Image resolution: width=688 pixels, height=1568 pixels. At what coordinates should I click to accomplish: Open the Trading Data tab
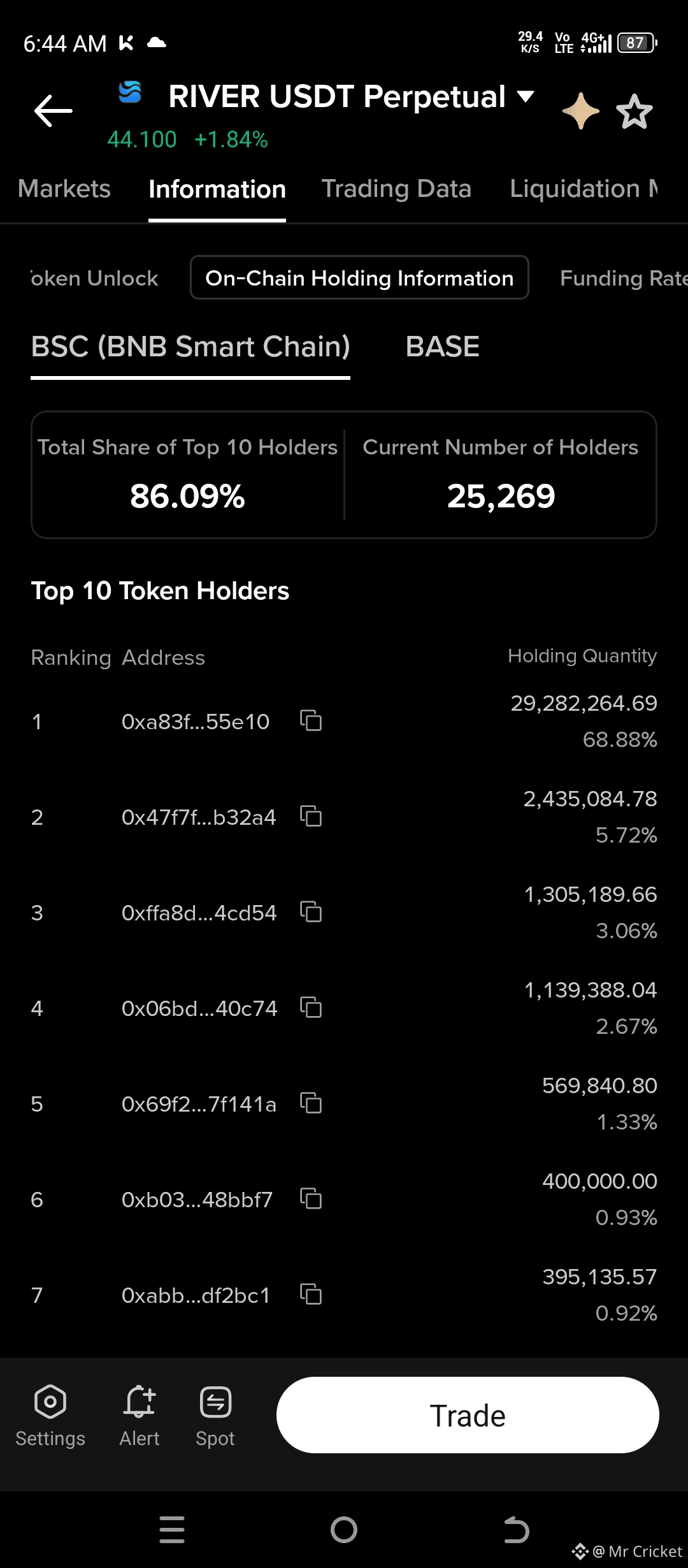(x=396, y=189)
